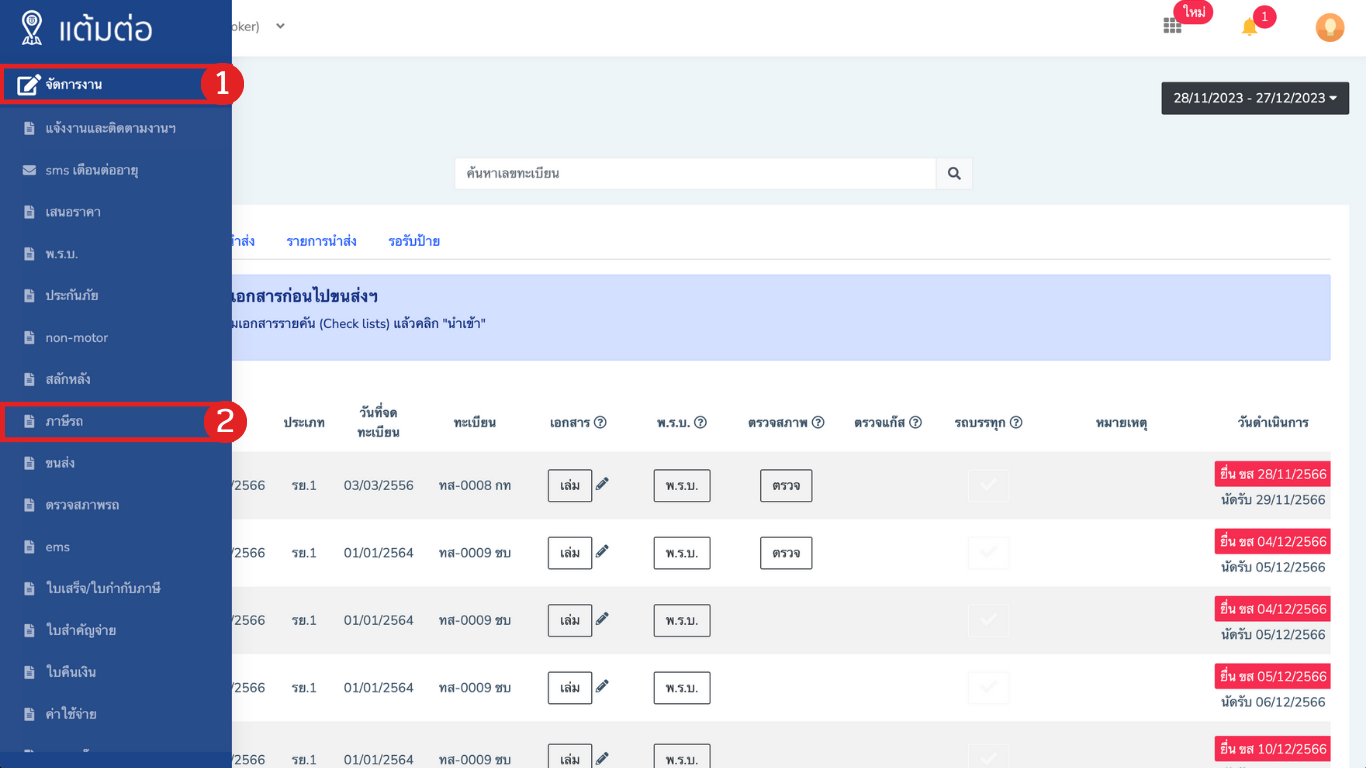Open the document icon for สลักหลัง
The width and height of the screenshot is (1366, 768).
coord(29,379)
